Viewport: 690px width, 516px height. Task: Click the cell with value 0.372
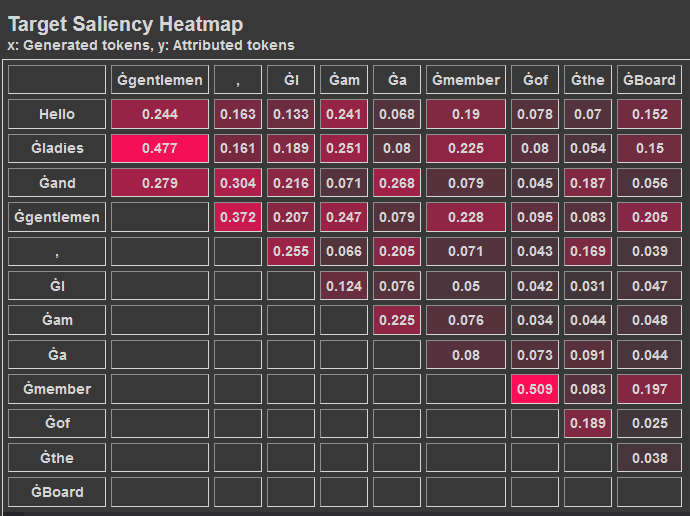pyautogui.click(x=238, y=217)
